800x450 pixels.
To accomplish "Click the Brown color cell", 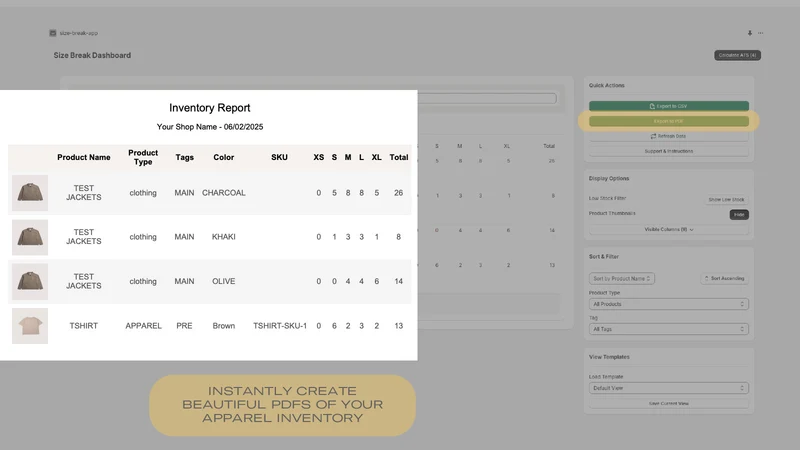I will (x=223, y=326).
